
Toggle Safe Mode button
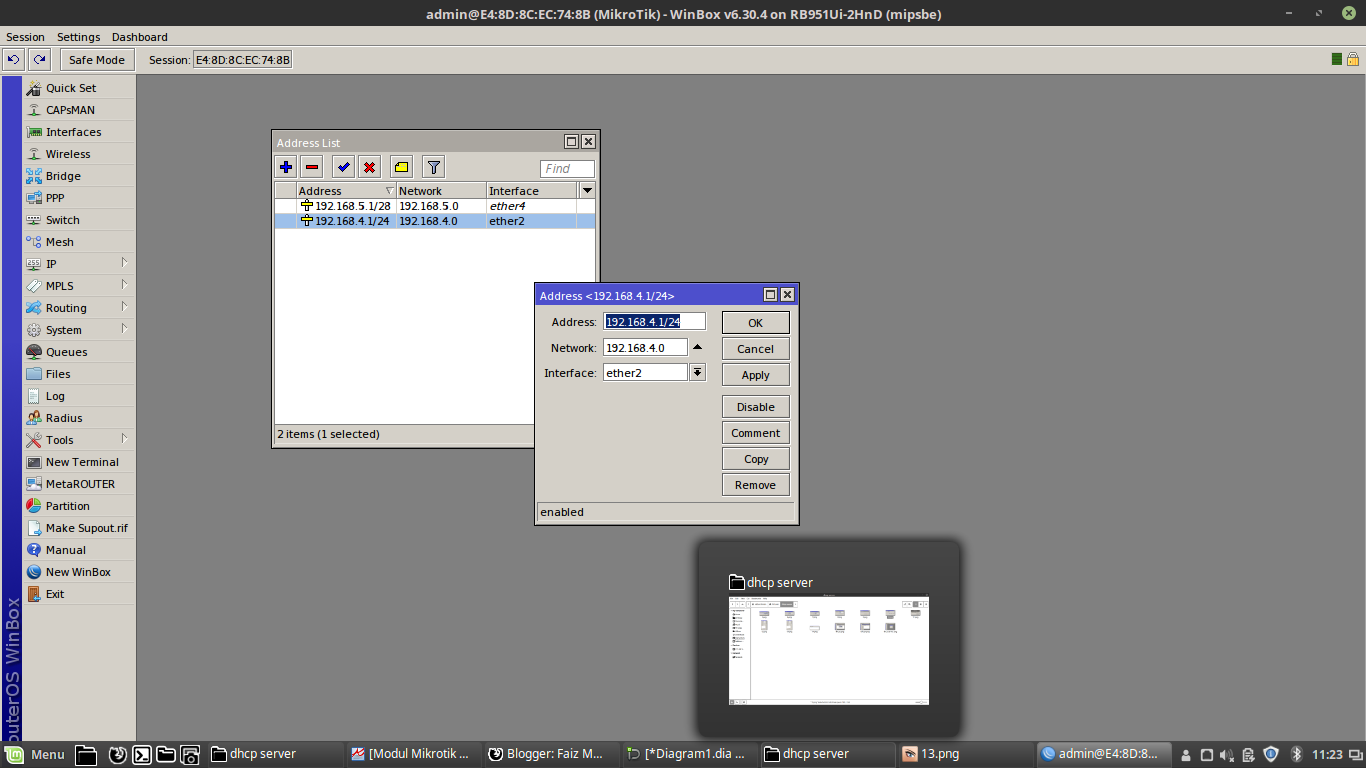(x=97, y=60)
